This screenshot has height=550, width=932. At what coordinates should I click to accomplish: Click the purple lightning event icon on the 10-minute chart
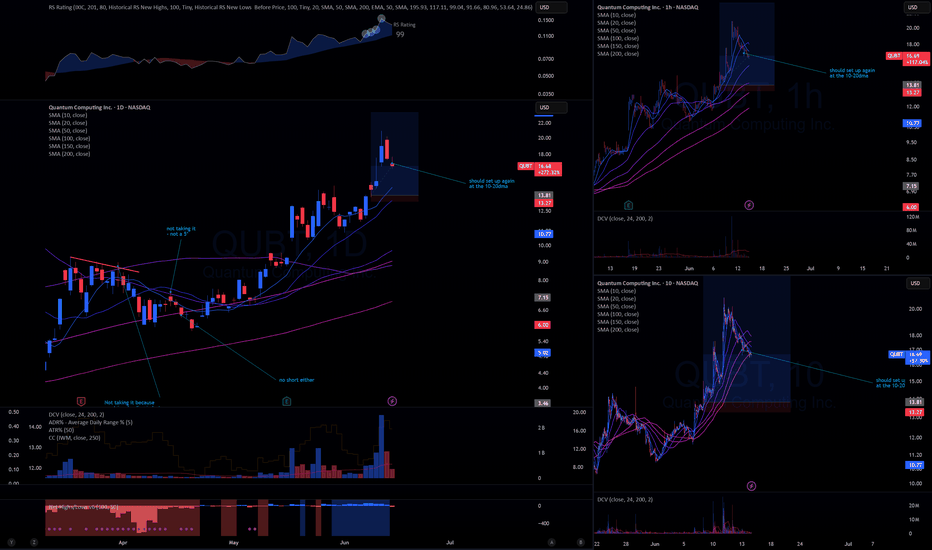751,486
